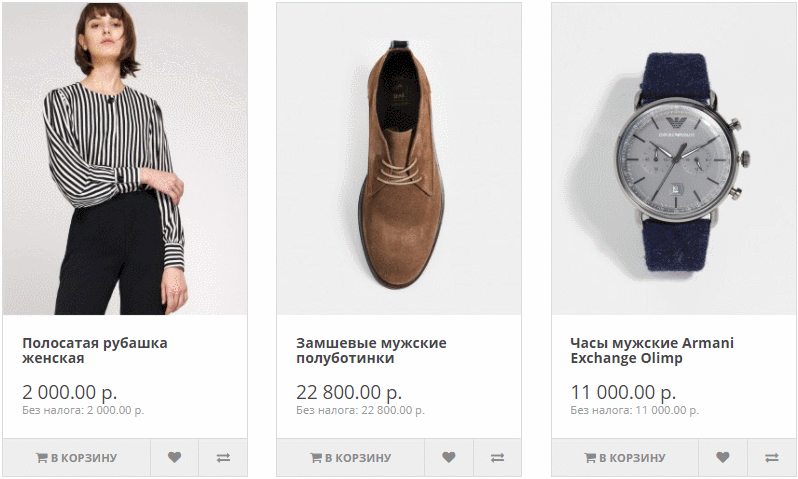The image size is (798, 479).
Task: Click cart icon under Armani watch
Action: point(590,458)
